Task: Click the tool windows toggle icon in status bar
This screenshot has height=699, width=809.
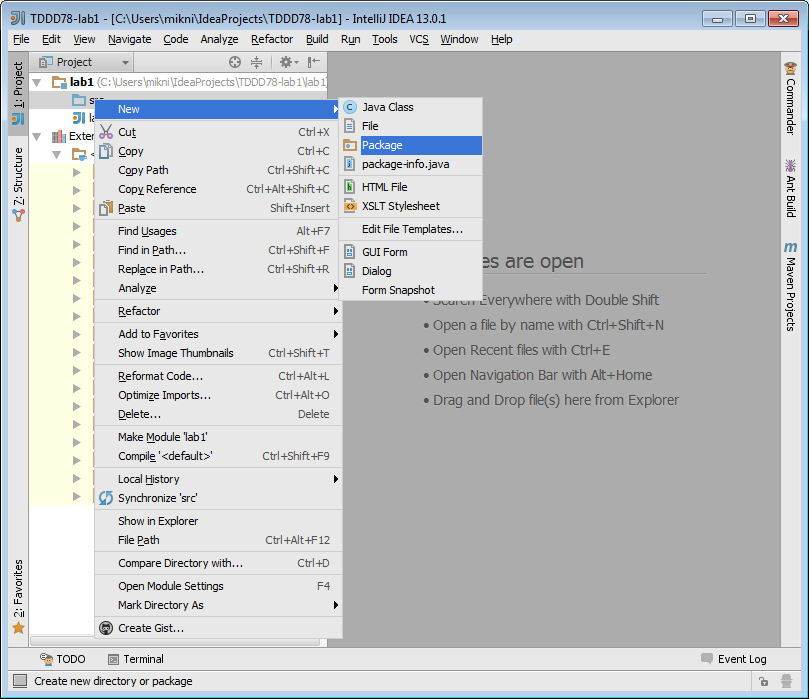Action: click(x=20, y=681)
